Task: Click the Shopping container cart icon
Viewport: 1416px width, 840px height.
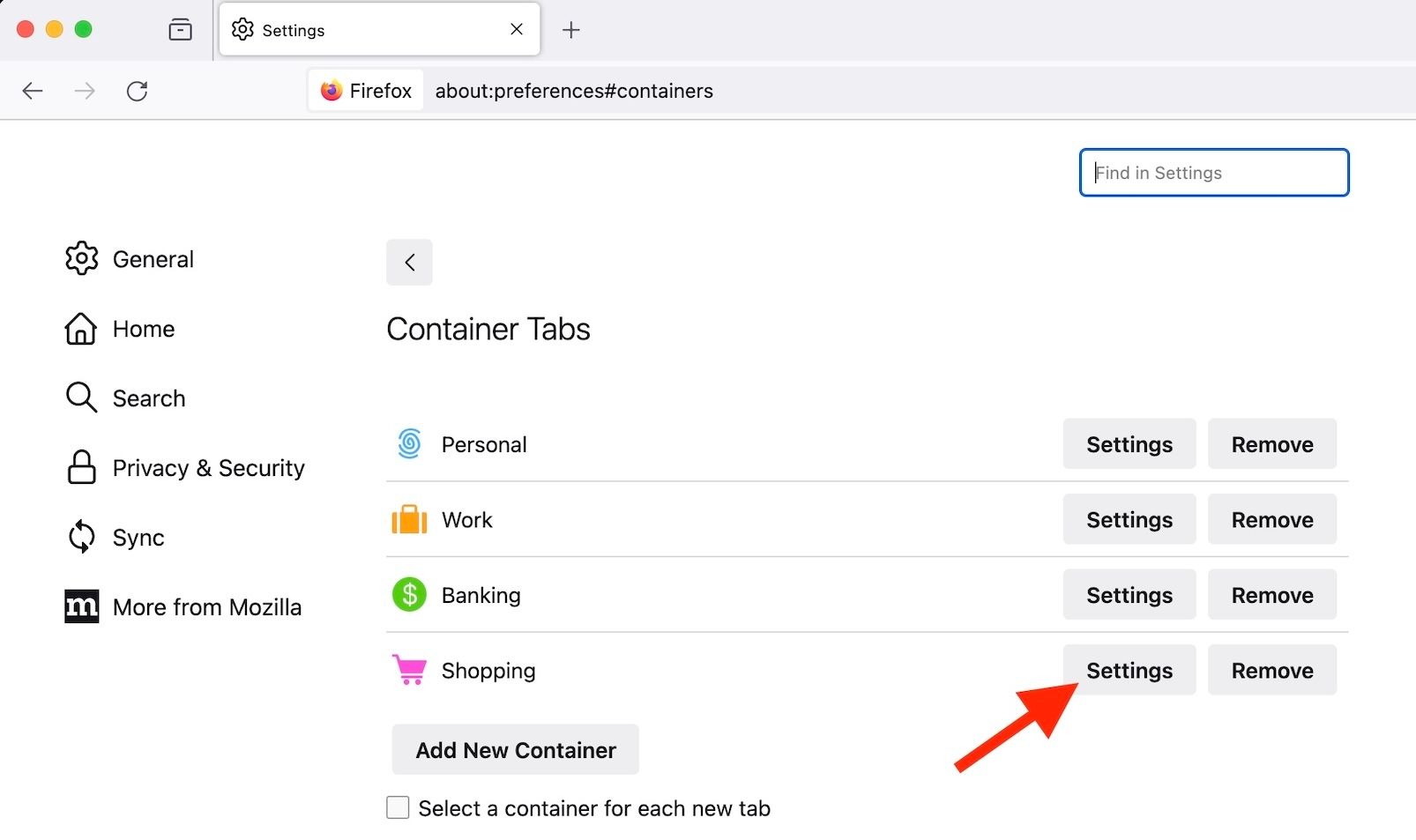Action: pos(409,671)
